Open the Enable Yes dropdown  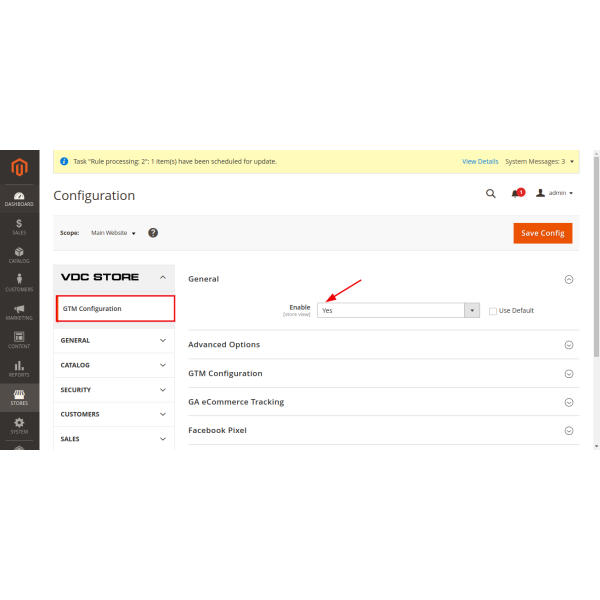pyautogui.click(x=398, y=311)
